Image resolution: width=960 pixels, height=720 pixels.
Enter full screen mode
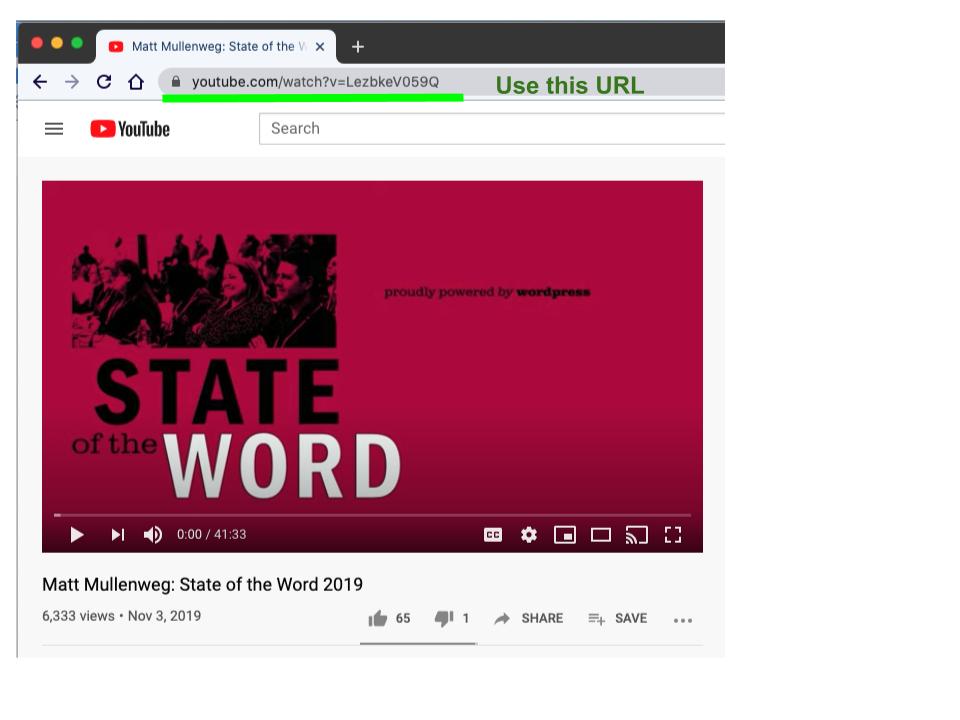(x=673, y=535)
